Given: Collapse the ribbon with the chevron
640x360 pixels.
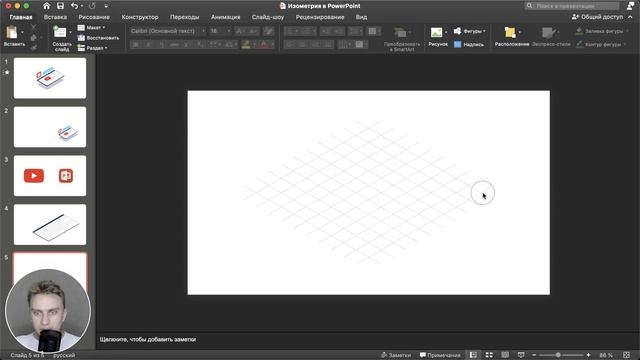Looking at the screenshot, I should pos(630,17).
